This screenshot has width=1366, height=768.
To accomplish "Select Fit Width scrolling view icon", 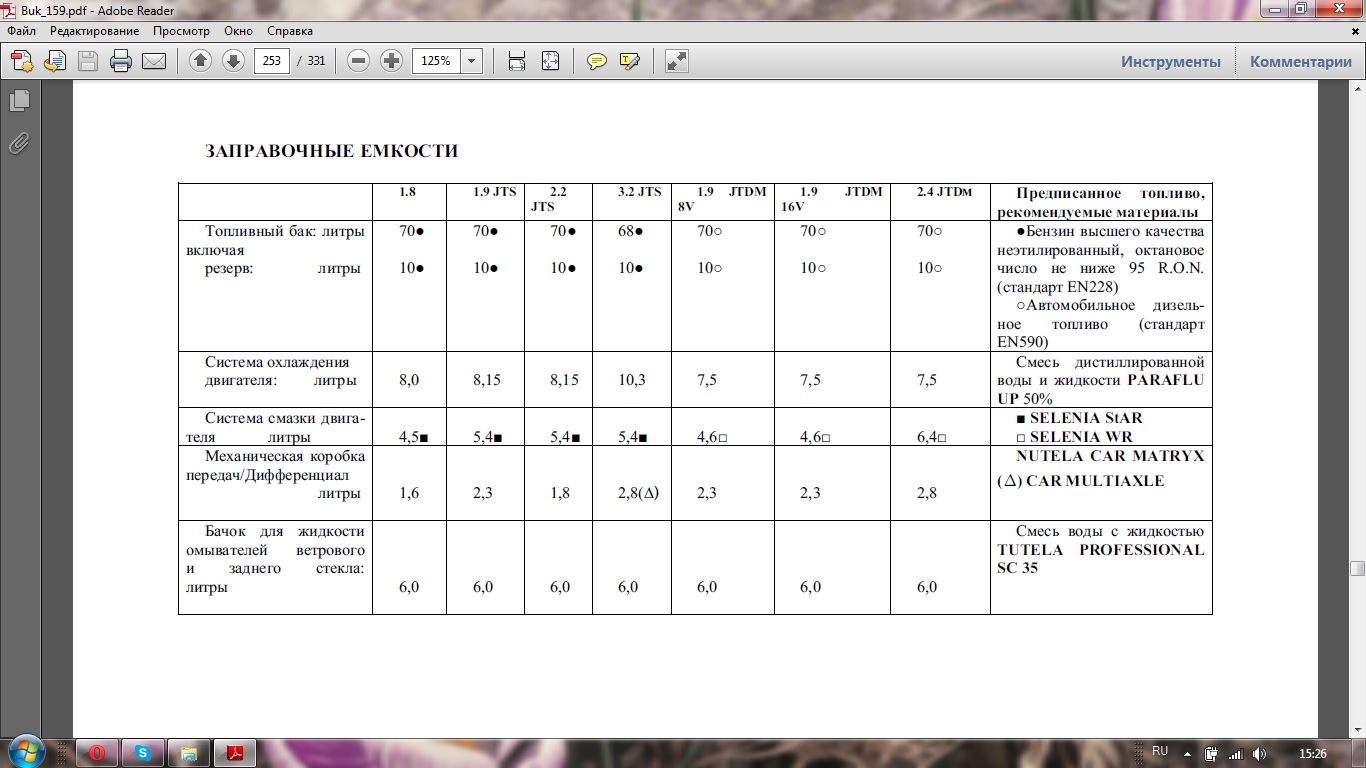I will [517, 61].
